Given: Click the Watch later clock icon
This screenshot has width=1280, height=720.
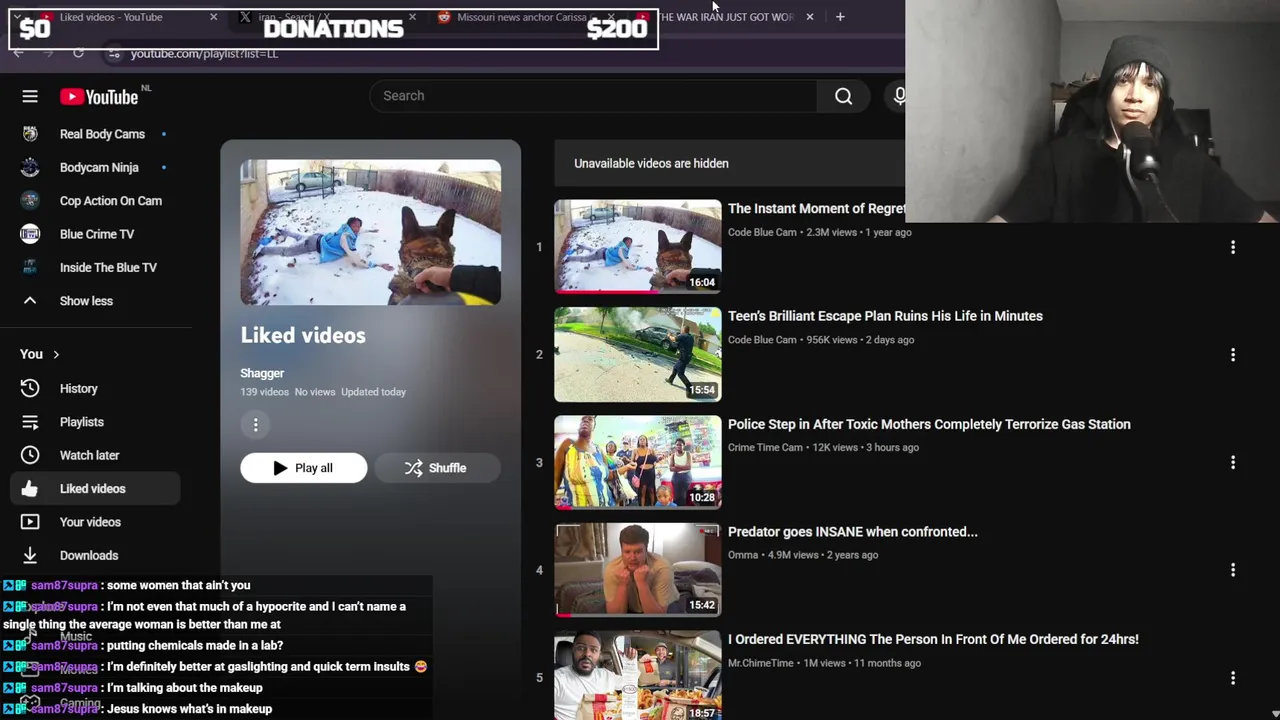Looking at the screenshot, I should (x=30, y=455).
